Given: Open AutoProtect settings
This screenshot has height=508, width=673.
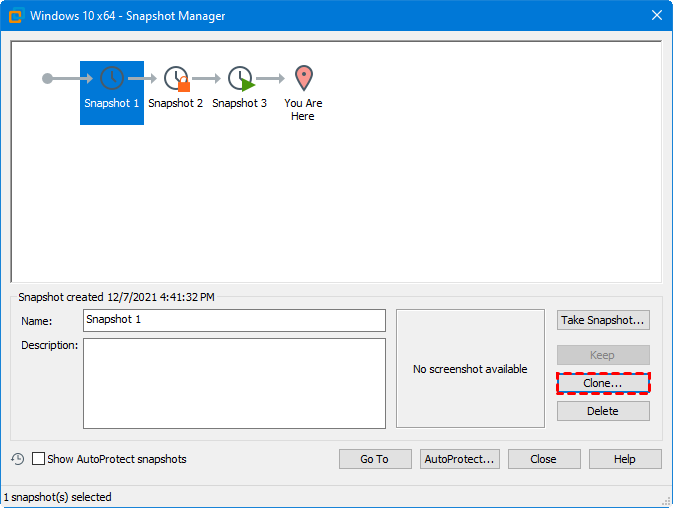Looking at the screenshot, I should 460,459.
